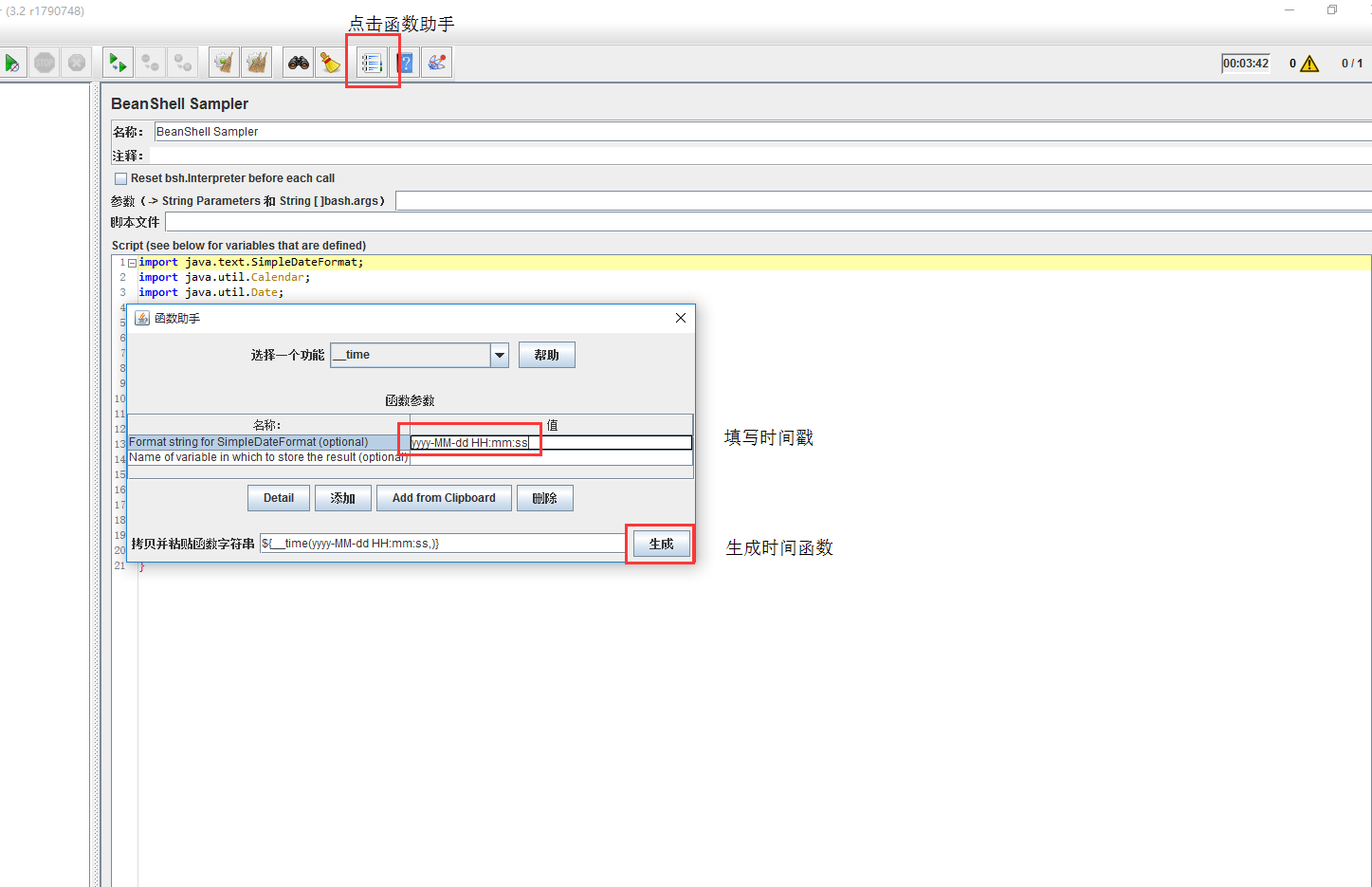Enable Reset bsh.Interpreter before each call
Viewport: 1372px width, 887px height.
tap(120, 178)
